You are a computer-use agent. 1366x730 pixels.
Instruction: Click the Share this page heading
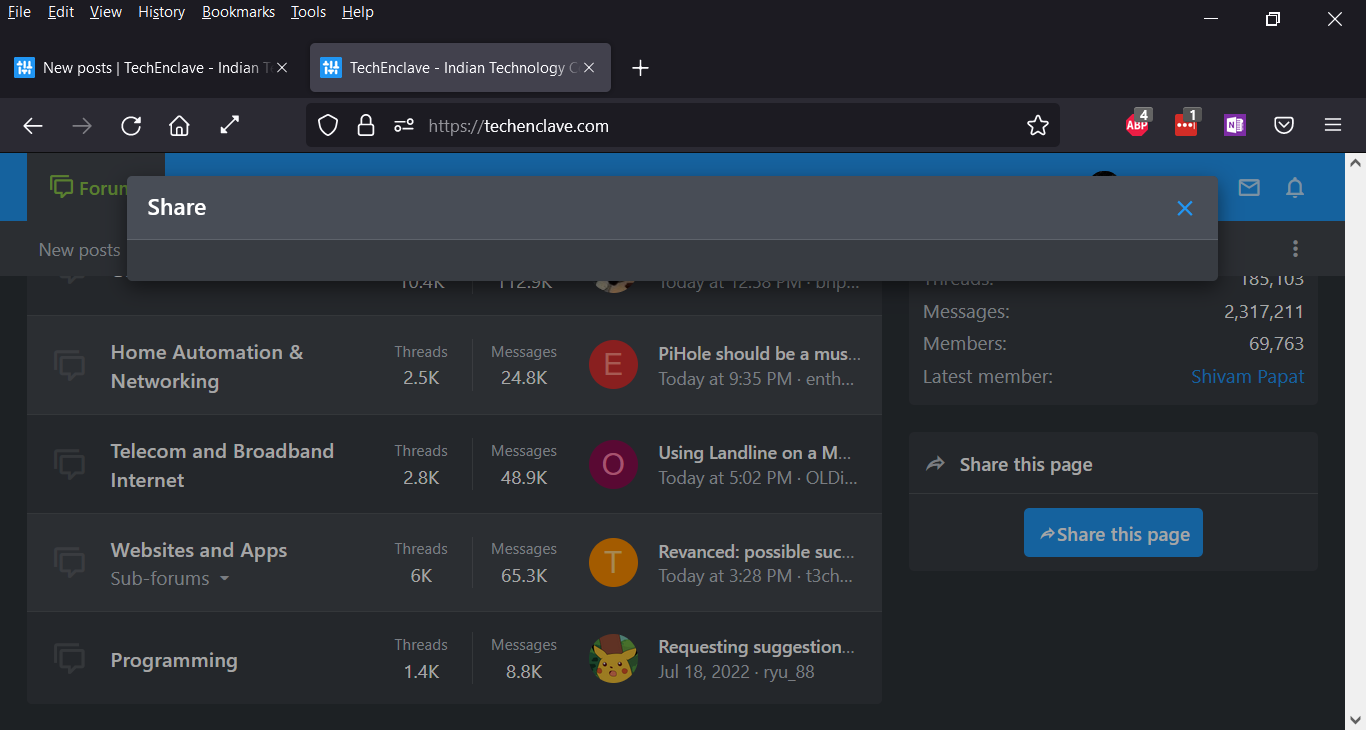click(x=1026, y=464)
